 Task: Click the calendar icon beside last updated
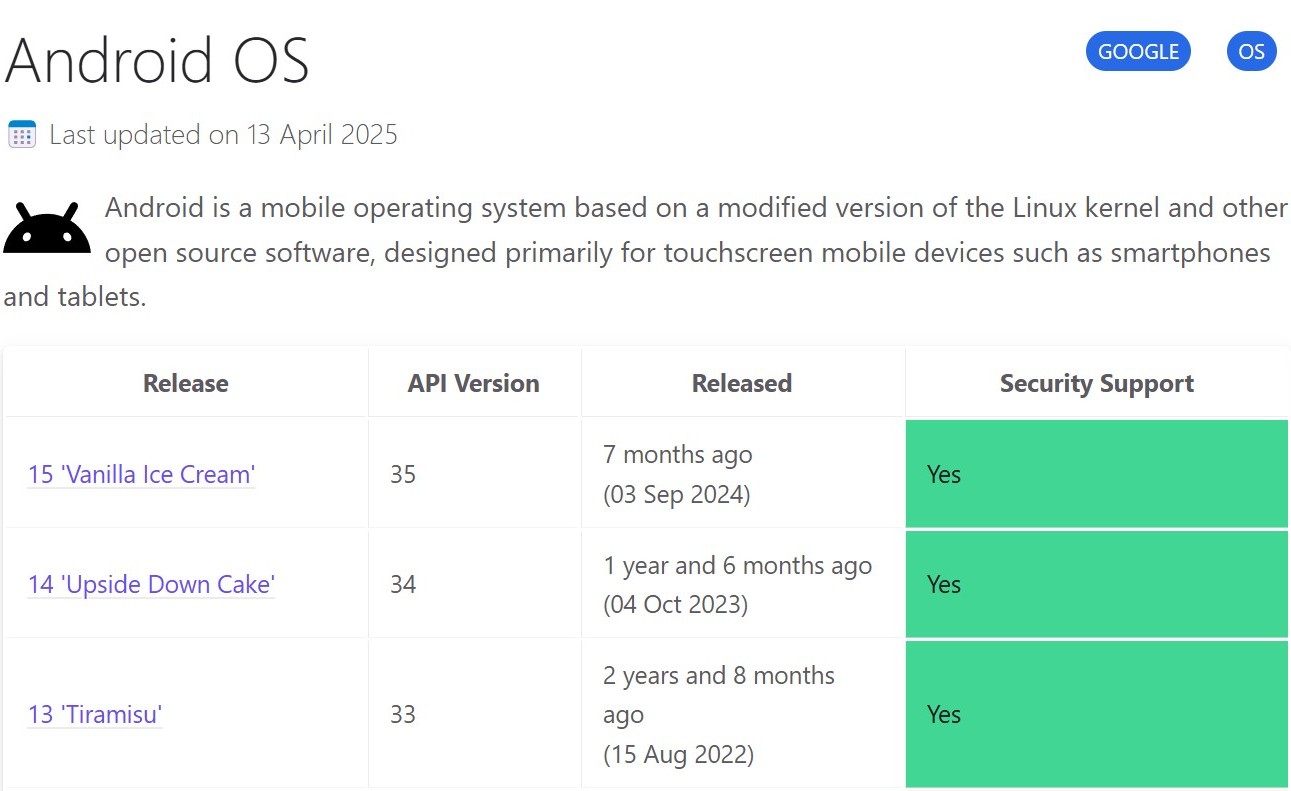click(x=22, y=134)
